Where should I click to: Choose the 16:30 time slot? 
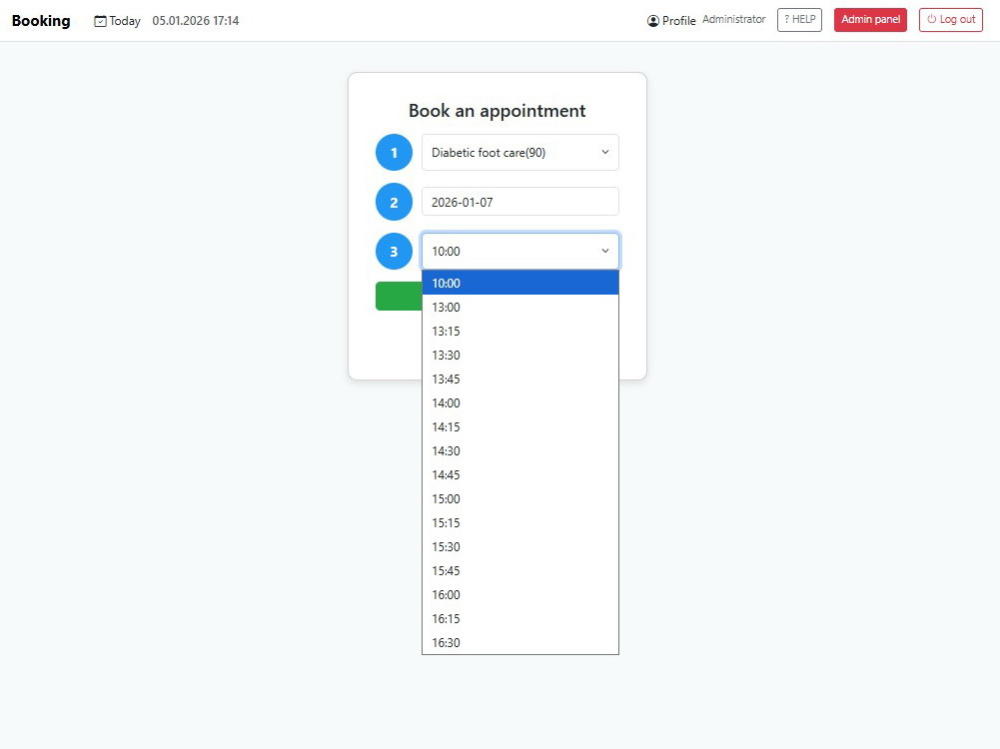click(x=520, y=642)
